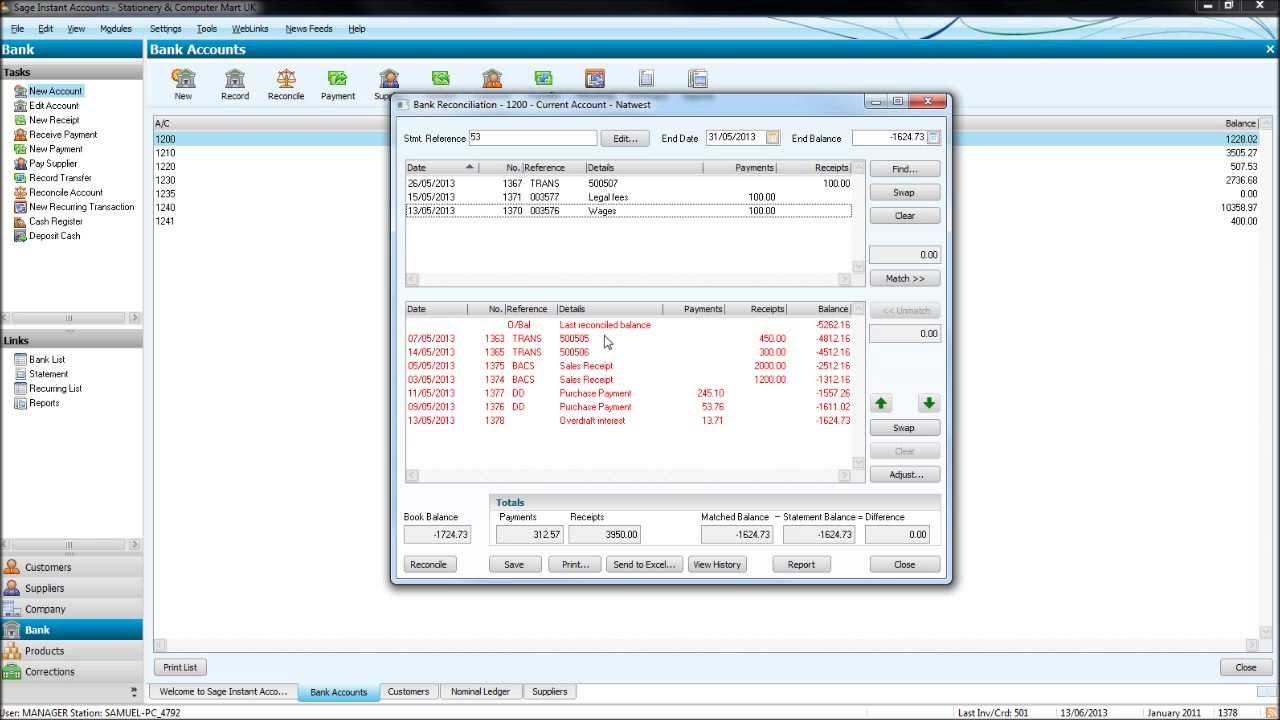Open the File menu

point(18,29)
